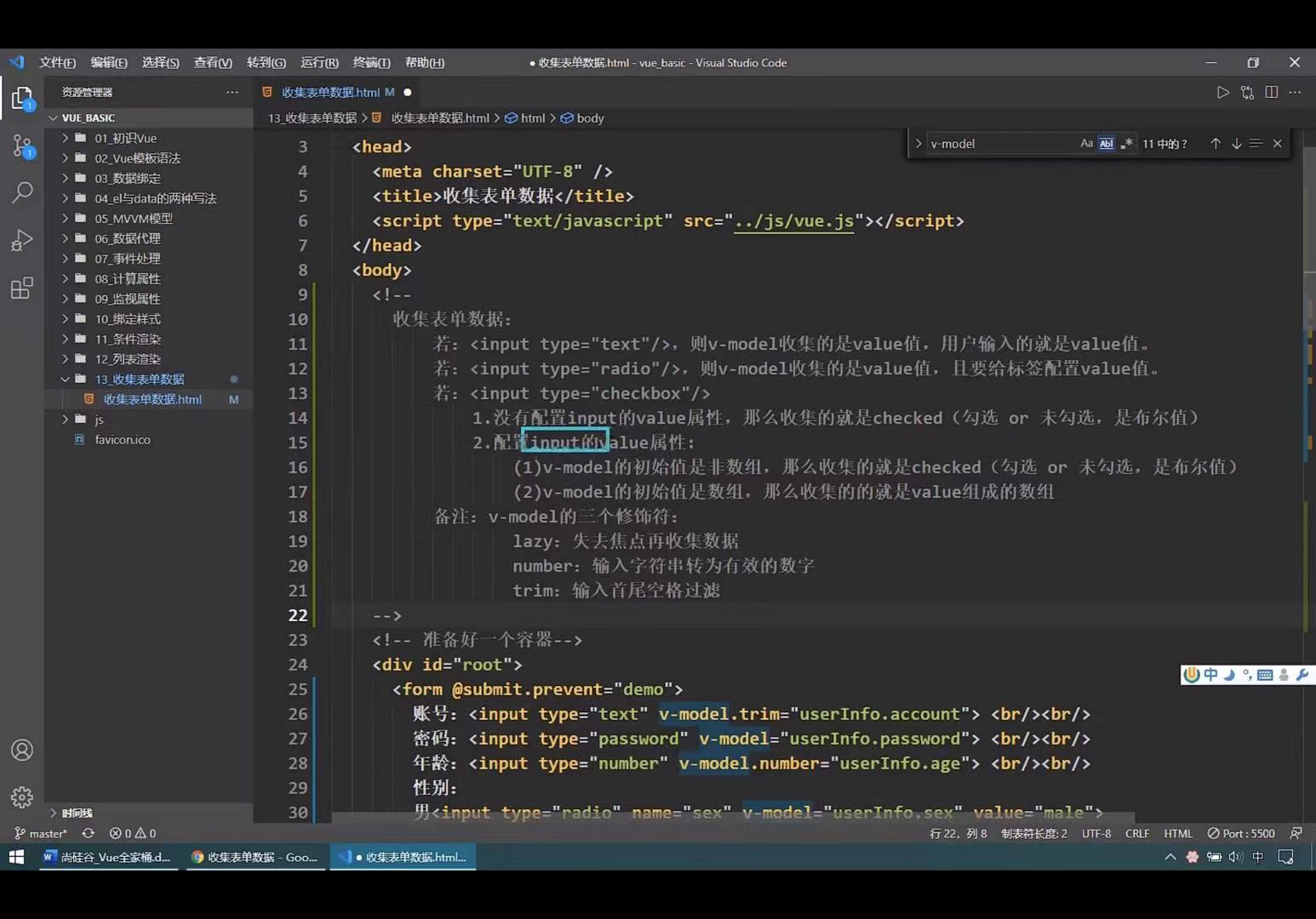Expand the 08_计算属性 folder

pyautogui.click(x=149, y=279)
